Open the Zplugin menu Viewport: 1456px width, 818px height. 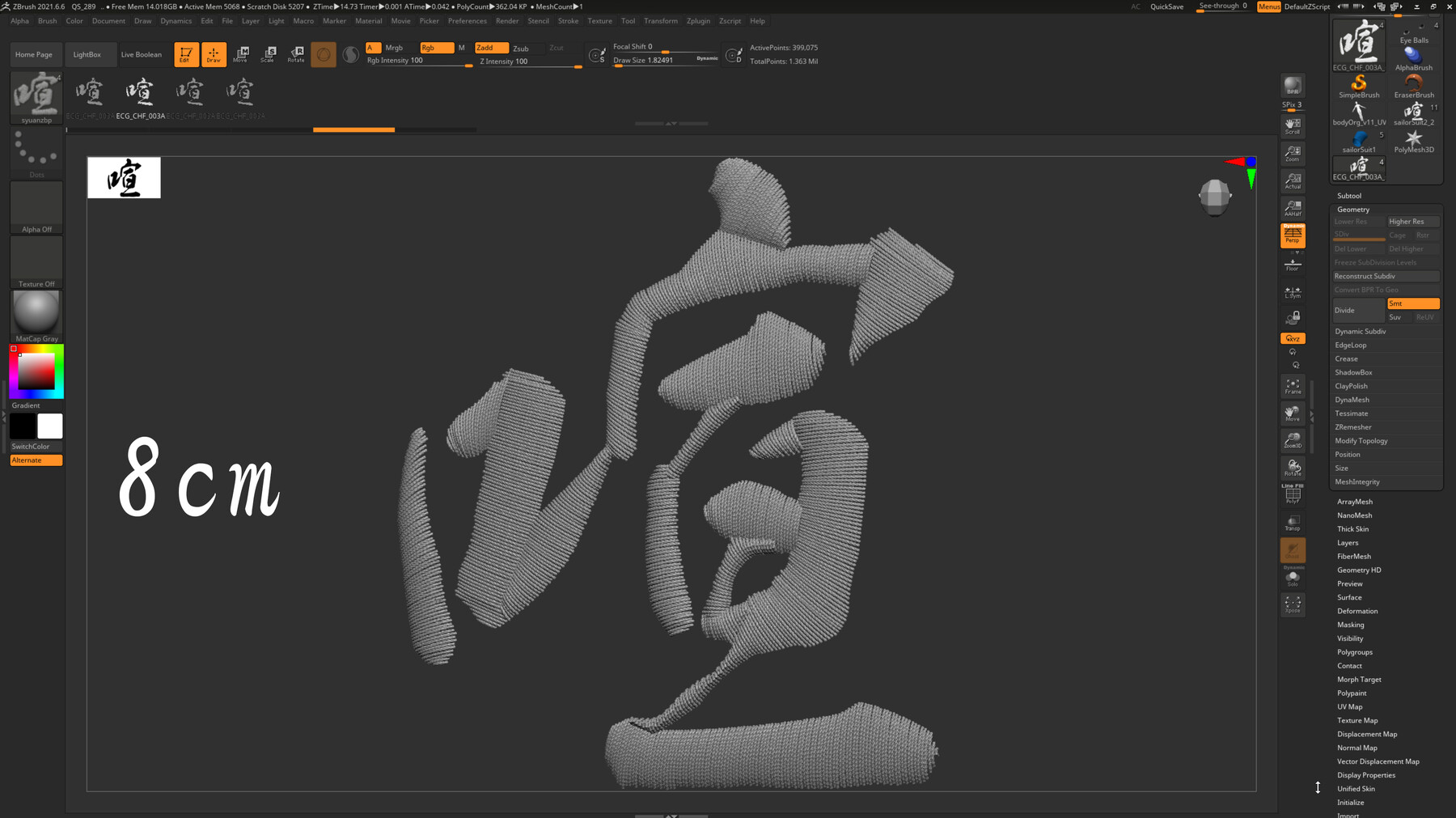click(x=698, y=21)
